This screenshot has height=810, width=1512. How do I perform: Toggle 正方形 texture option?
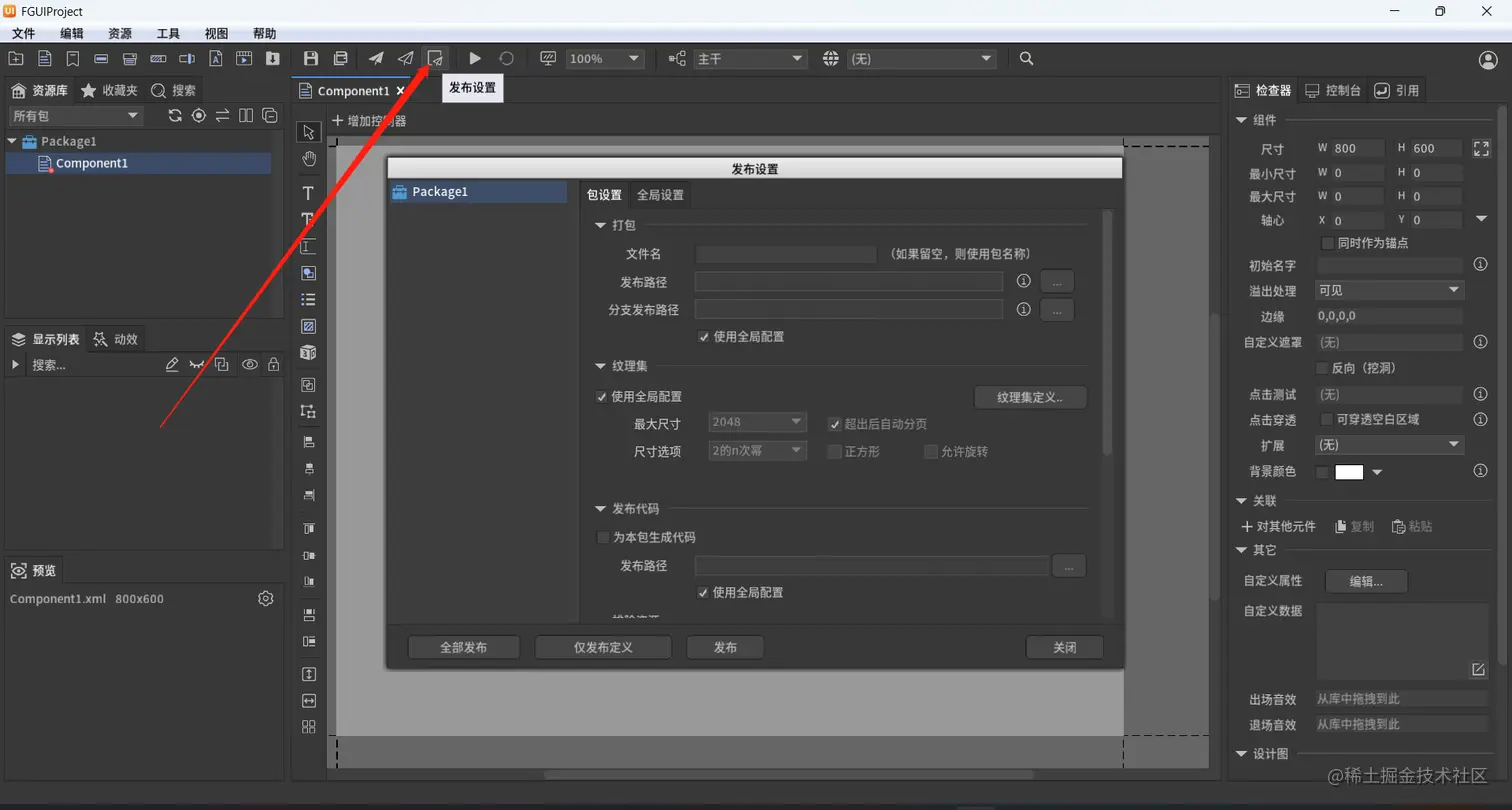click(x=836, y=451)
